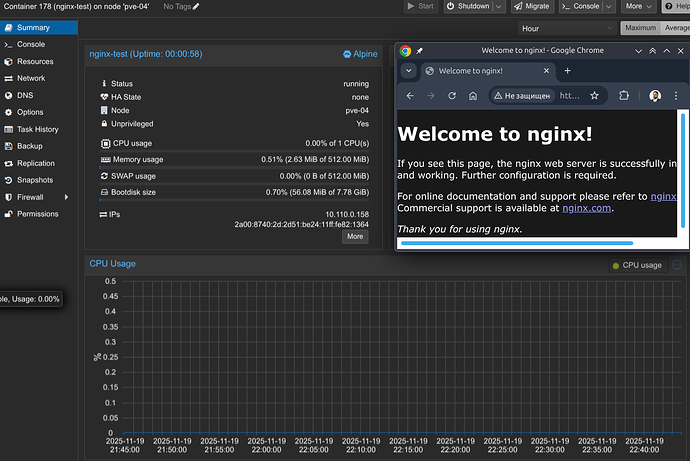Bookmark the nginx page with star icon
690x461 pixels.
(595, 96)
